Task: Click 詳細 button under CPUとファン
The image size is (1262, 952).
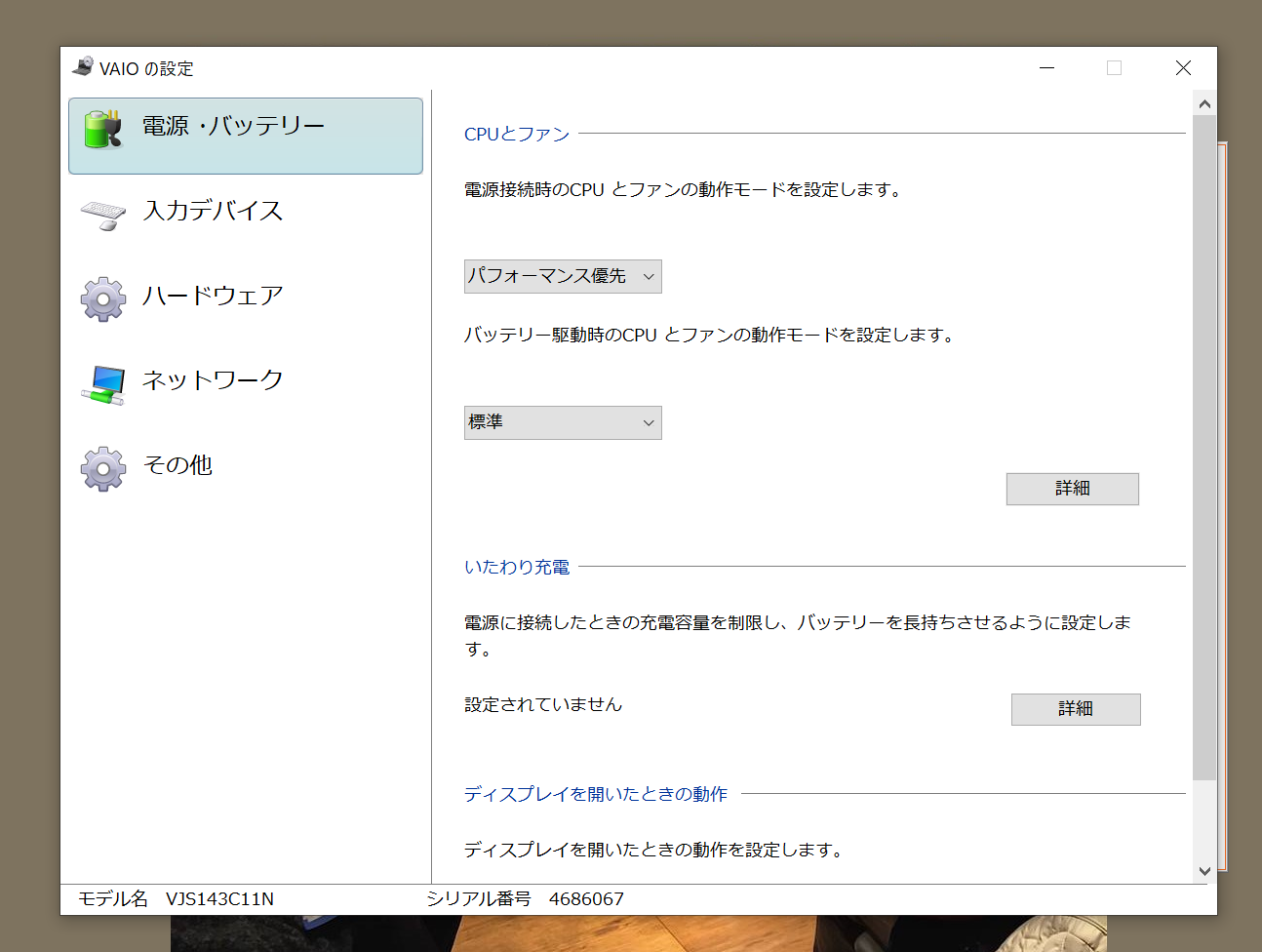Action: click(x=1072, y=489)
